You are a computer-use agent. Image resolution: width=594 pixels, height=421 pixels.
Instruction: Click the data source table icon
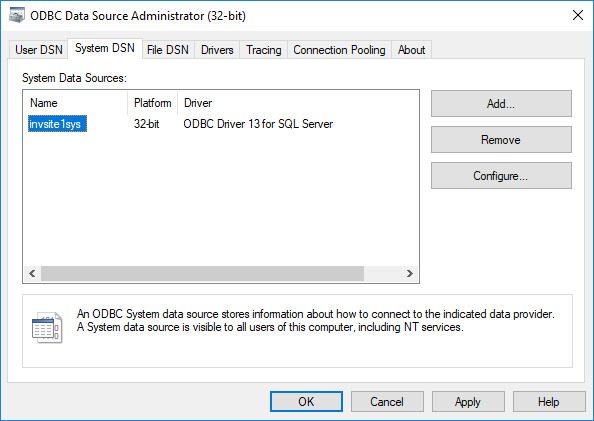[x=47, y=327]
